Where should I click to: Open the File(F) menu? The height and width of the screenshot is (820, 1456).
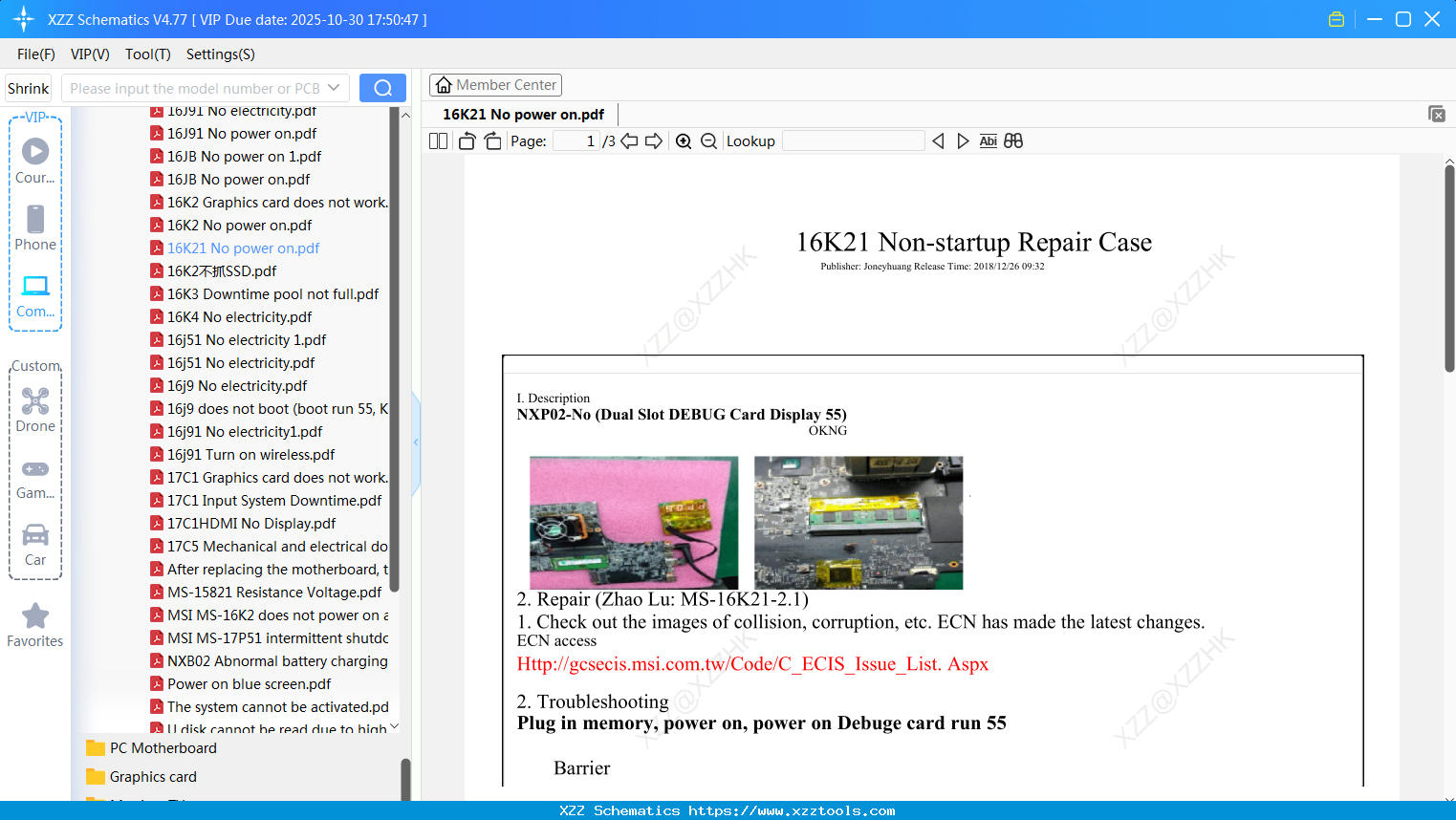(36, 54)
